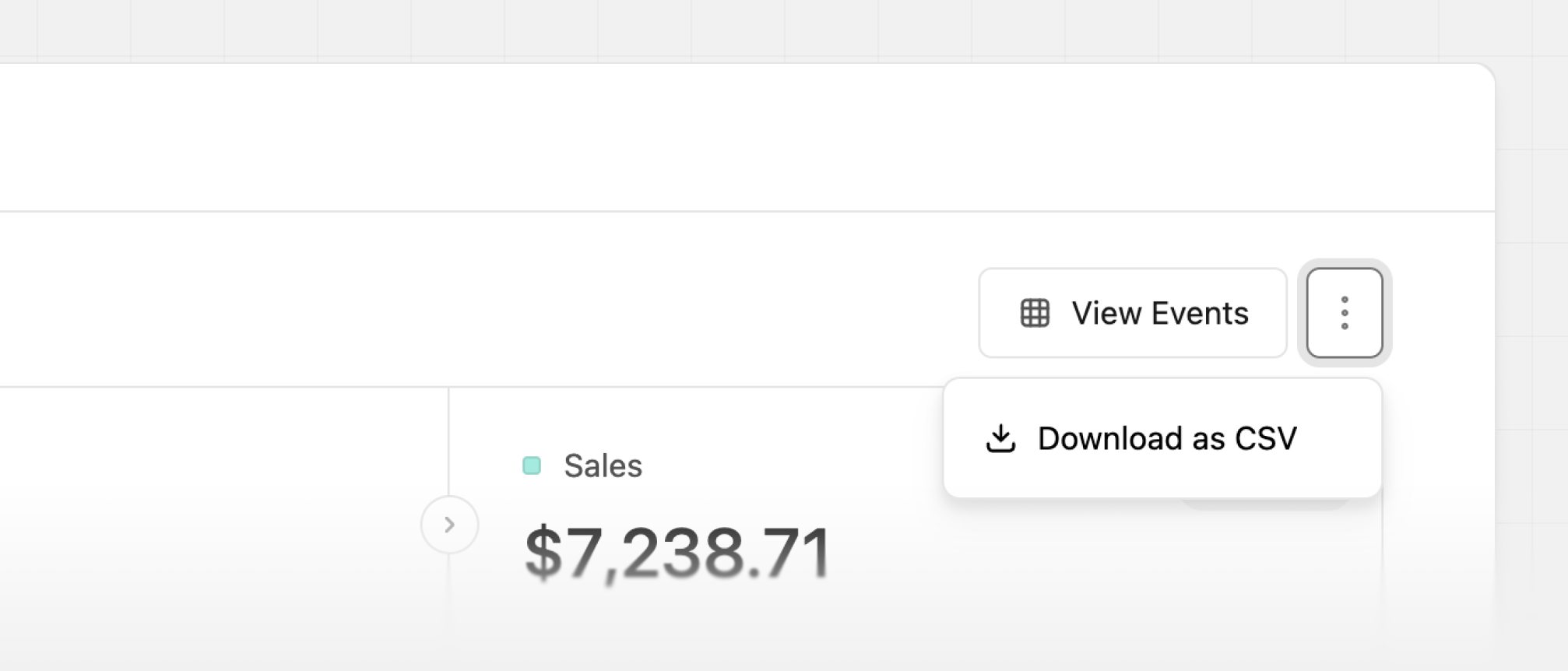The height and width of the screenshot is (671, 1568).
Task: Click the "Download as CSV" text
Action: coord(1167,438)
